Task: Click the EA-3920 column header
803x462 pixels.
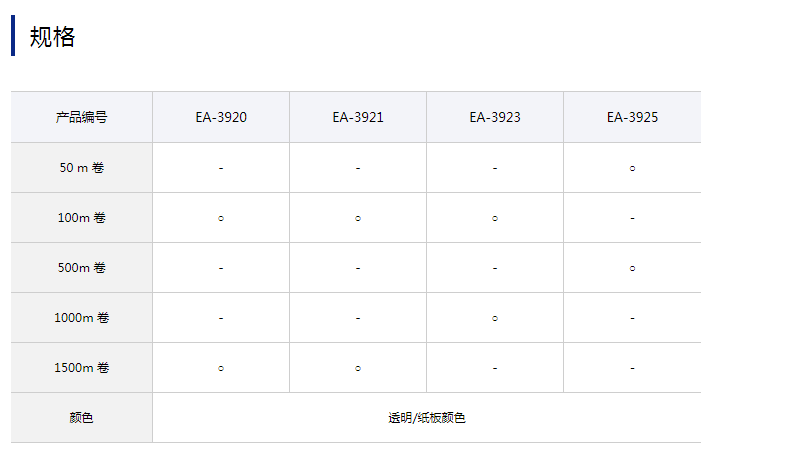Action: 221,117
